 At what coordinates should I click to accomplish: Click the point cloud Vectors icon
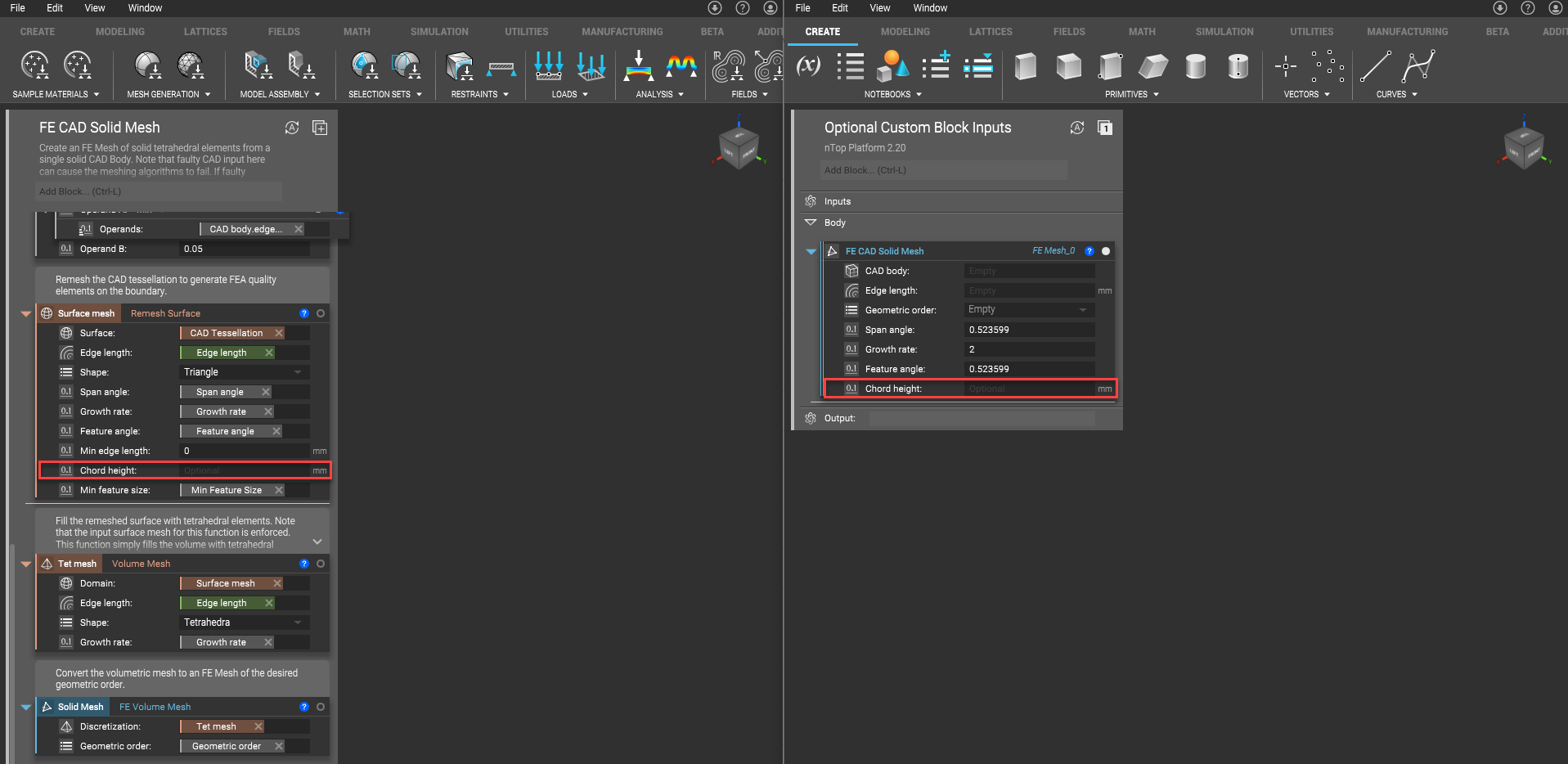[1328, 66]
